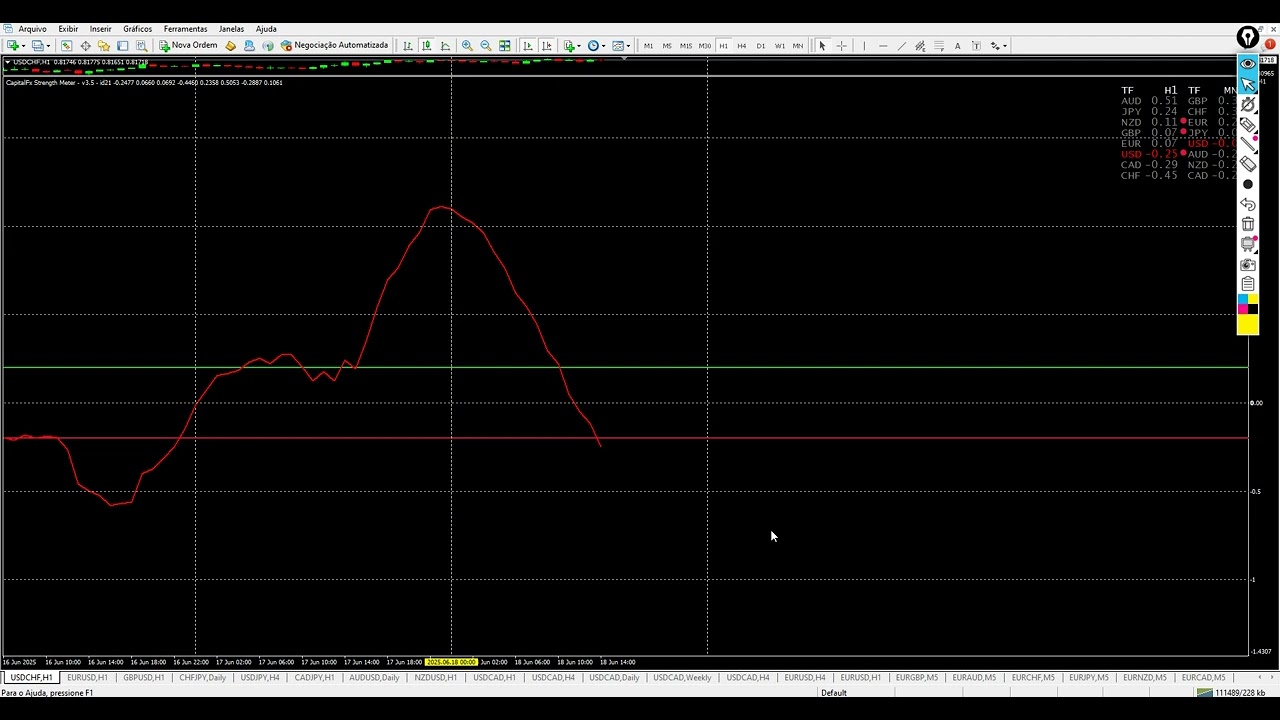Select the M1 timeframe
Viewport: 1280px width, 720px height.
point(648,45)
